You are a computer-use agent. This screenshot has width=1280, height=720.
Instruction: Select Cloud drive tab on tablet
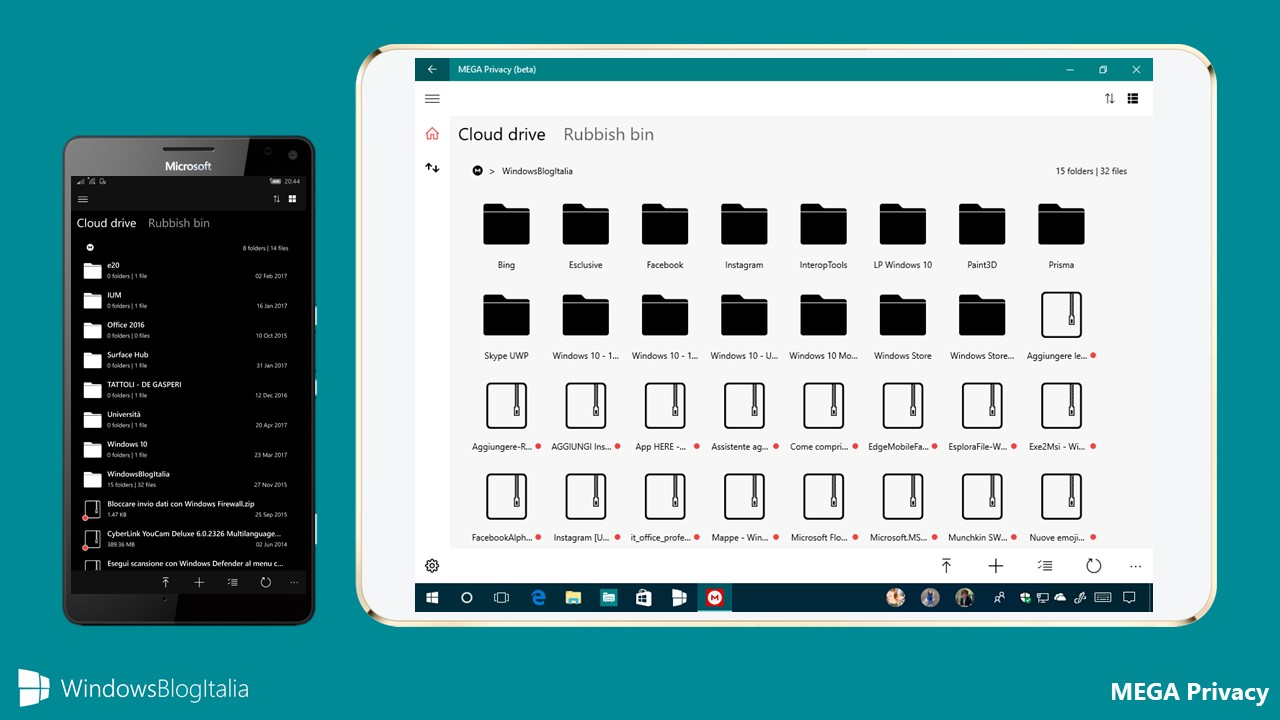click(502, 134)
